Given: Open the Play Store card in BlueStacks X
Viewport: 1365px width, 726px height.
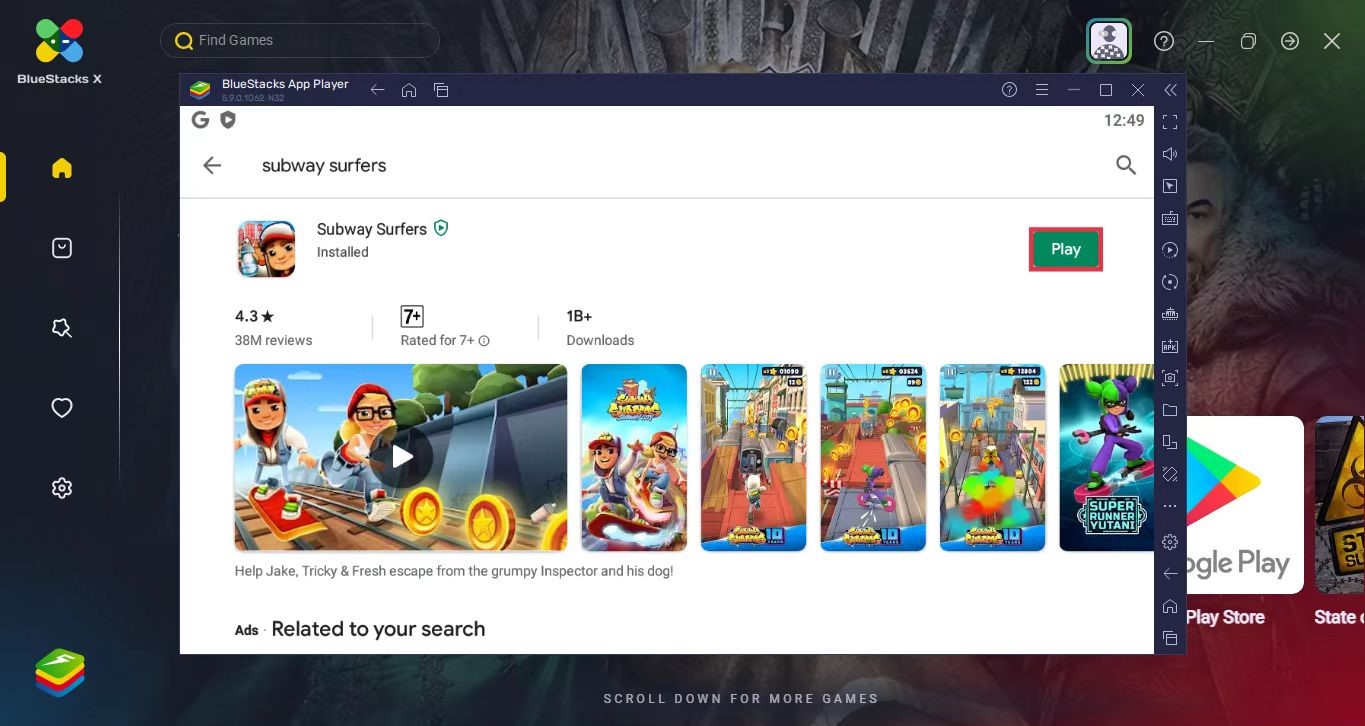Looking at the screenshot, I should point(1245,505).
